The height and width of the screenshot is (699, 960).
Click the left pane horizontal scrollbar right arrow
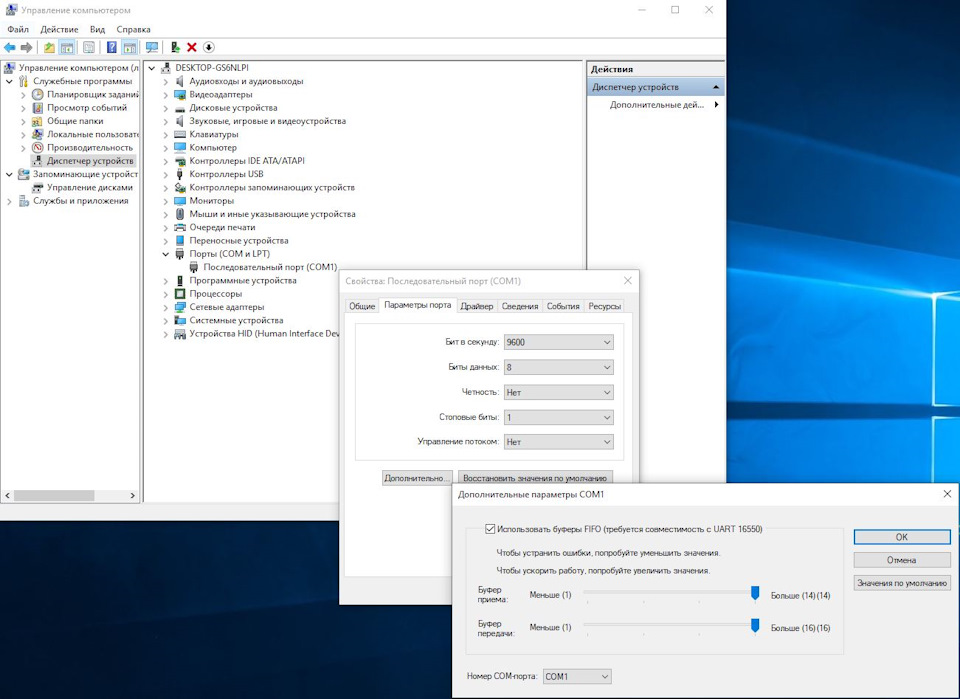tap(132, 495)
